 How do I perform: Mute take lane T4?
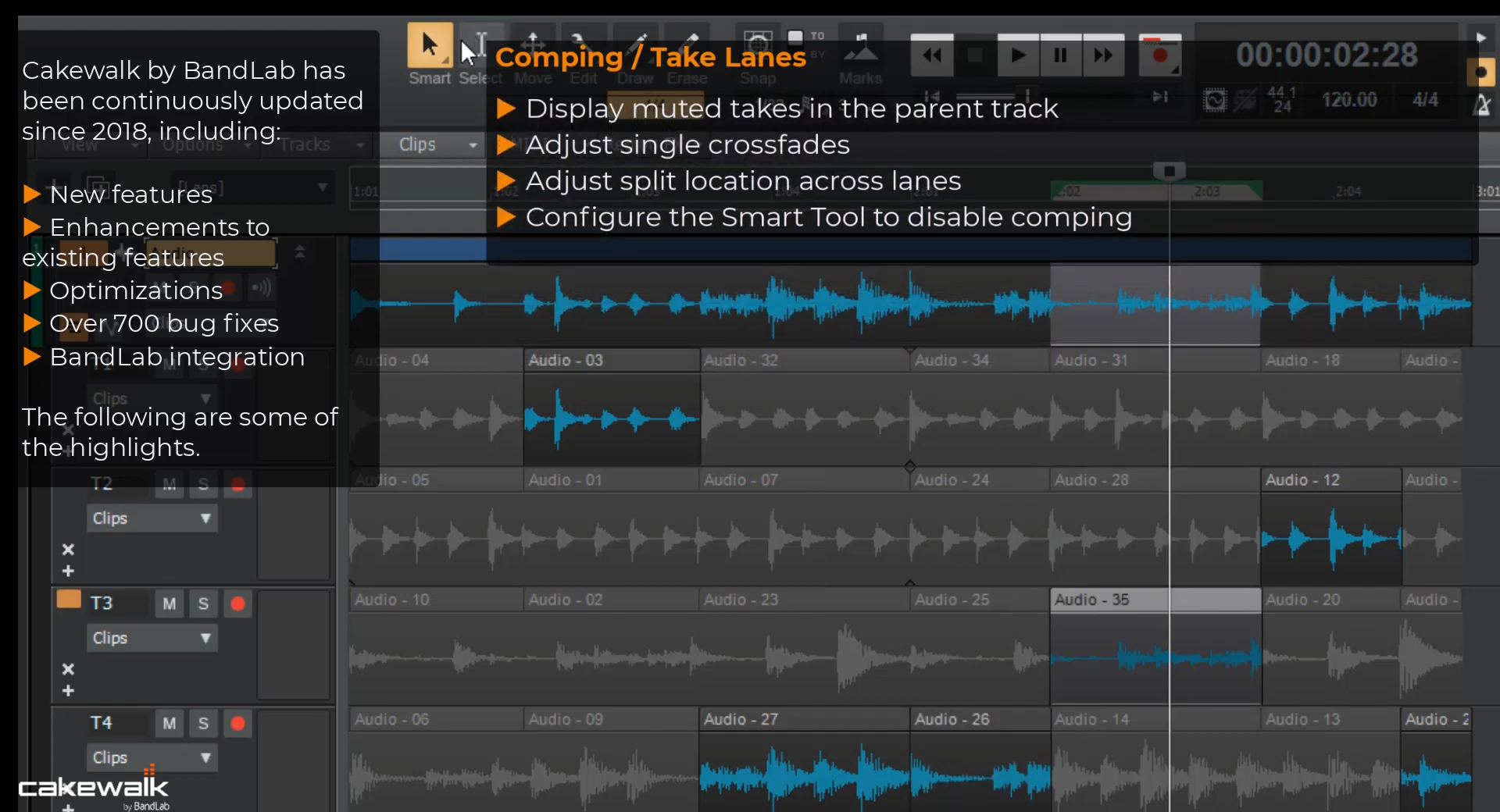[170, 723]
